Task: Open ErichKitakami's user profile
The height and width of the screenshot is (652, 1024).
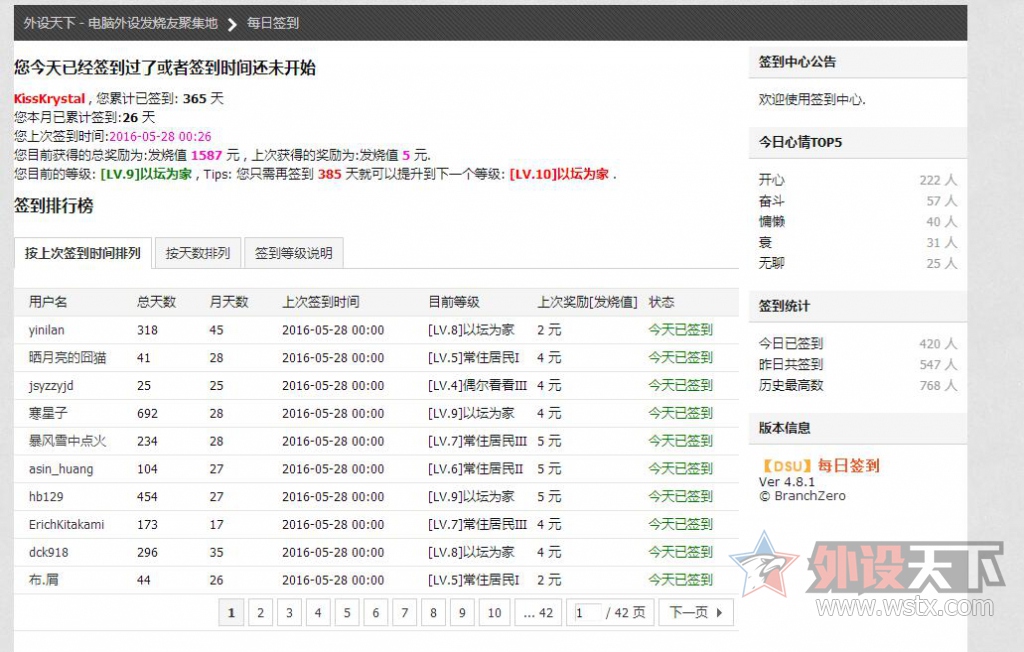Action: tap(66, 524)
